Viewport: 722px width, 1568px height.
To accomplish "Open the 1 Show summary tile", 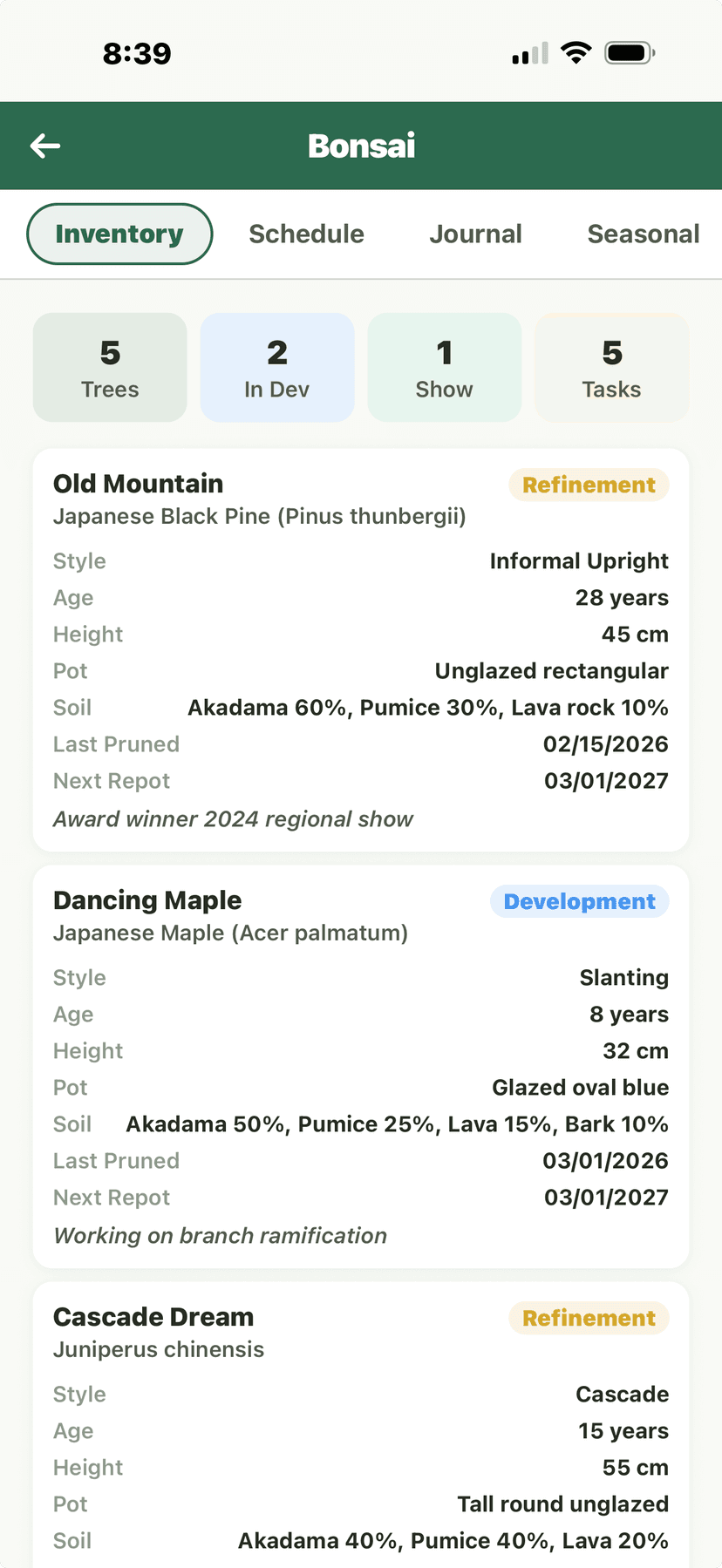I will point(445,368).
